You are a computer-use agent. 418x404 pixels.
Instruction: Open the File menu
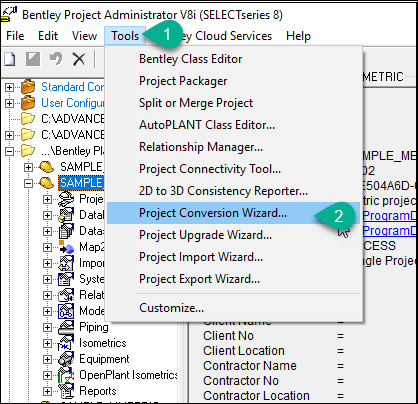[15, 36]
